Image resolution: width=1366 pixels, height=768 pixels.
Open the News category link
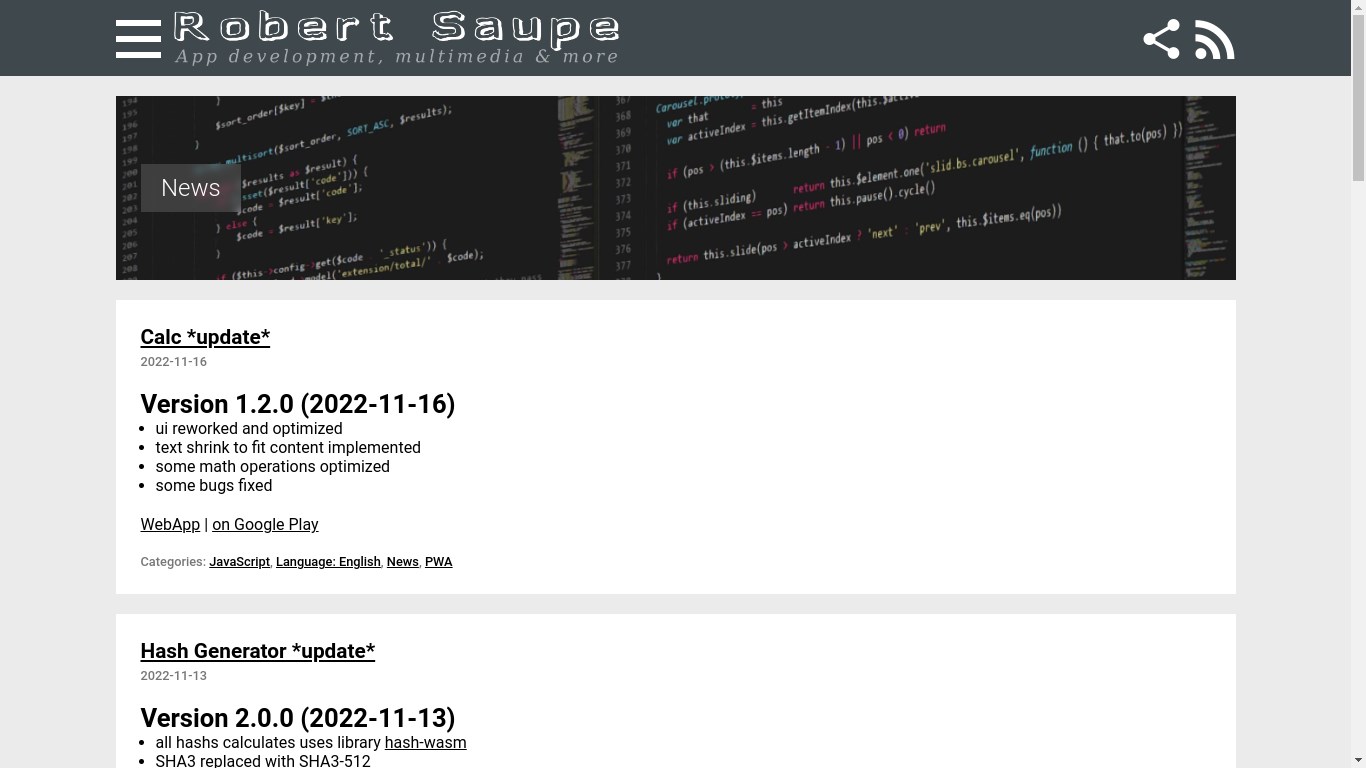pos(402,562)
